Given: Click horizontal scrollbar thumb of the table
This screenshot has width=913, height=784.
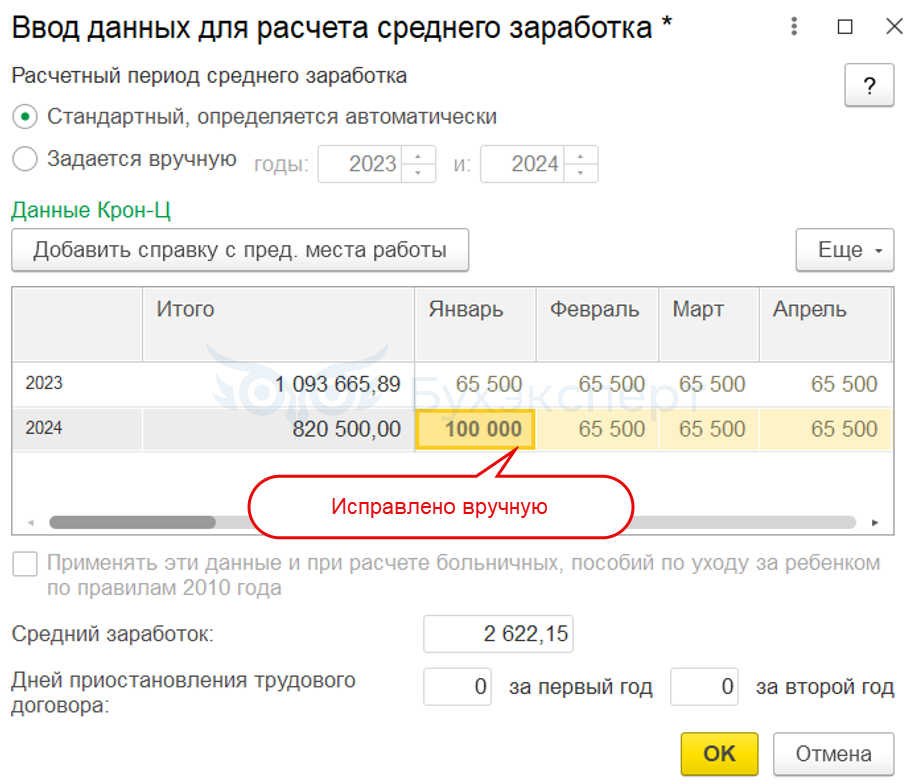Looking at the screenshot, I should pyautogui.click(x=132, y=522).
